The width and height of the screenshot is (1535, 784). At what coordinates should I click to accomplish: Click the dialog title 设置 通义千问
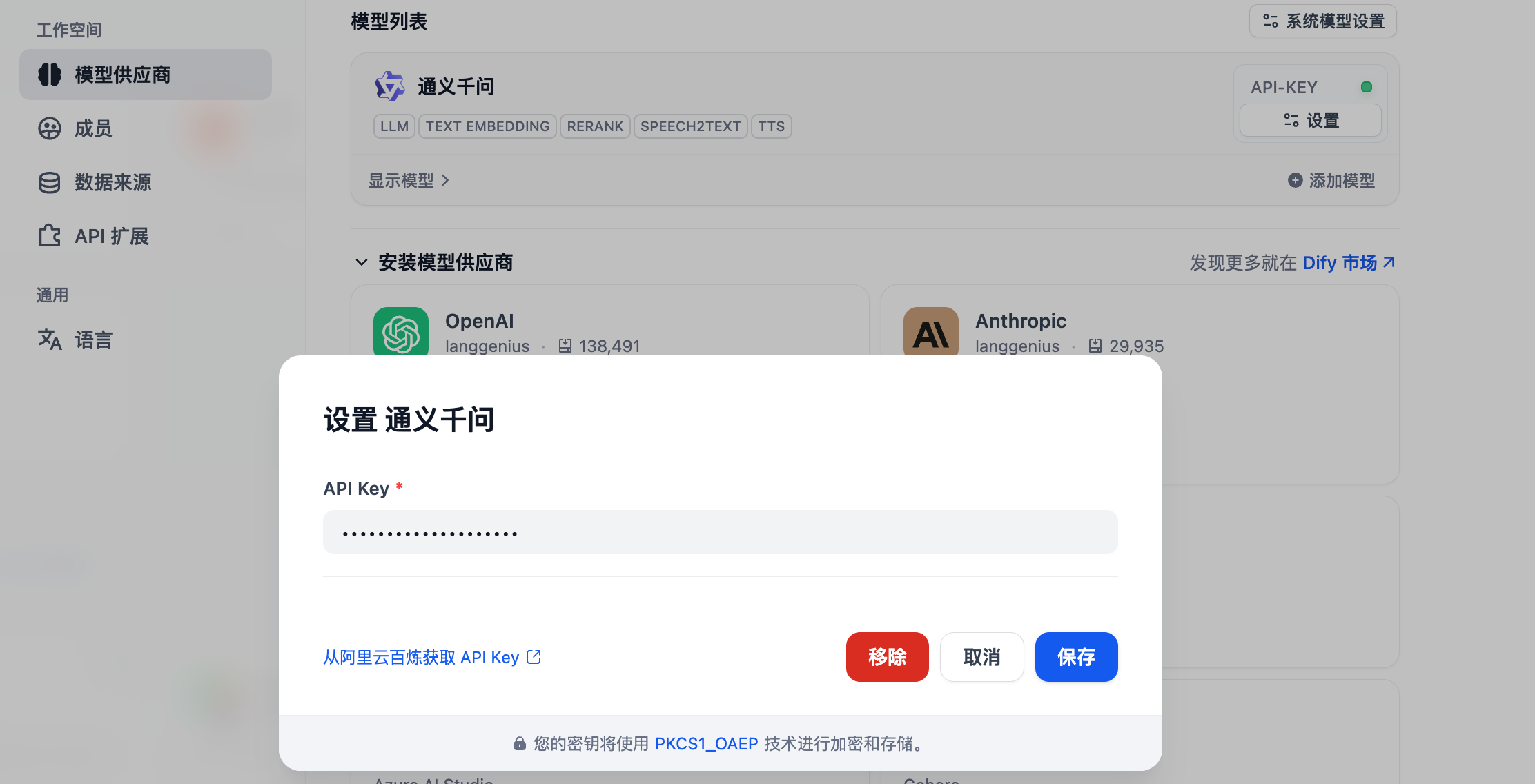[409, 420]
